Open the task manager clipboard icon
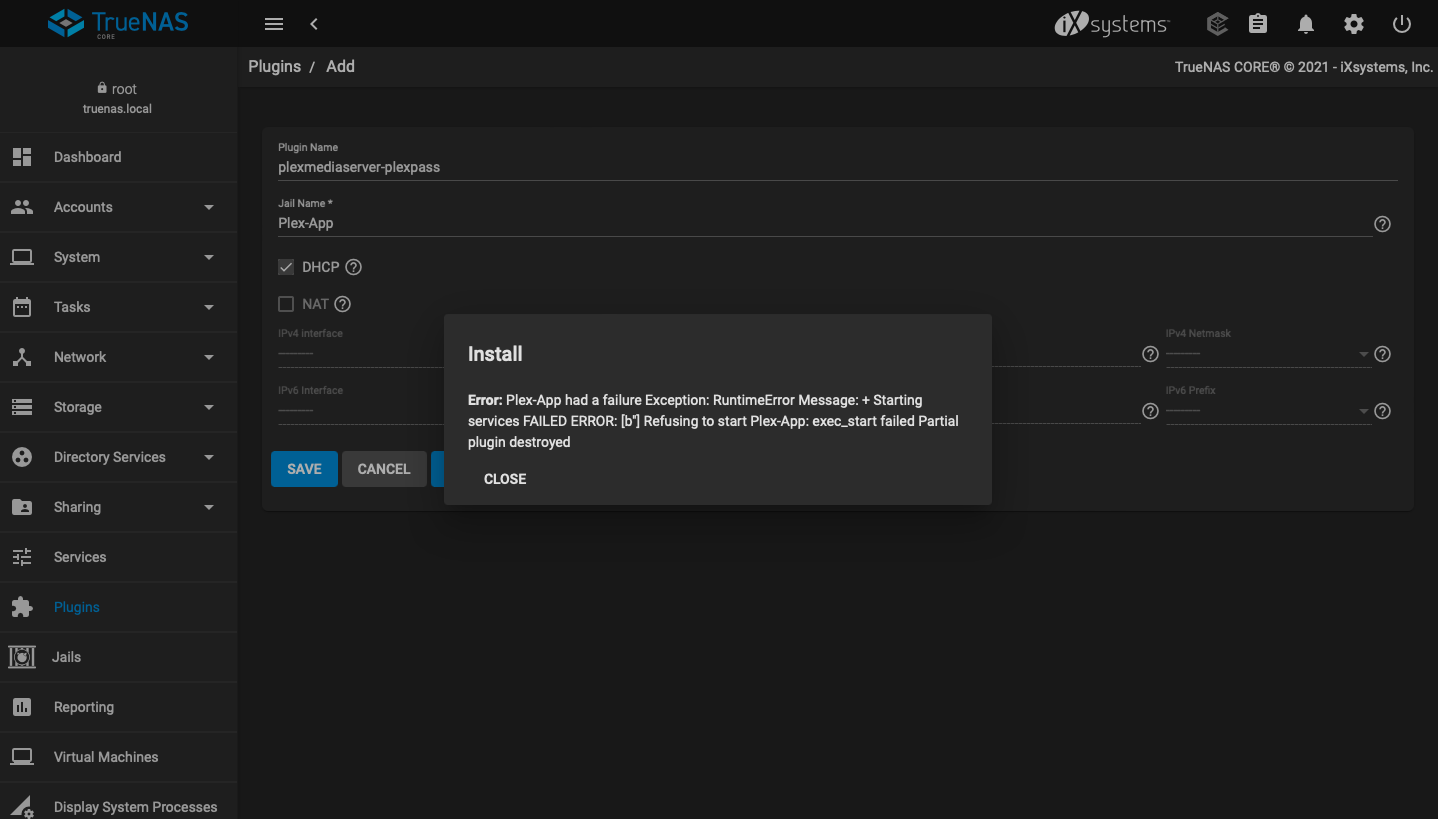 pyautogui.click(x=1258, y=24)
